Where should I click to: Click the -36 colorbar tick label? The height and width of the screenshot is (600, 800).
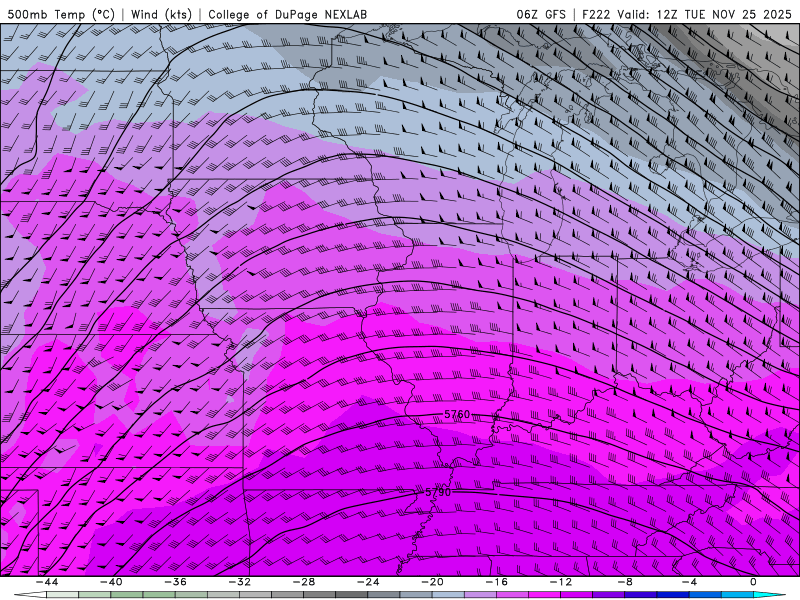pos(176,582)
